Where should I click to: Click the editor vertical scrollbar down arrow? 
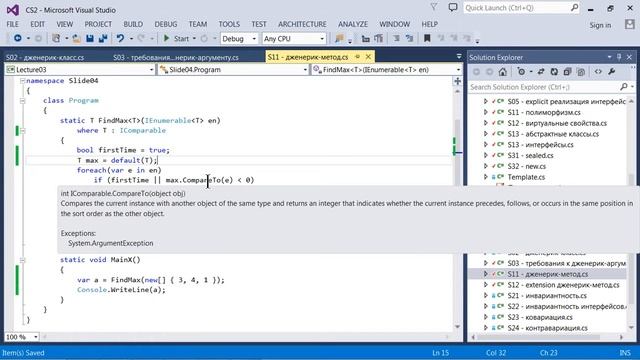point(458,327)
